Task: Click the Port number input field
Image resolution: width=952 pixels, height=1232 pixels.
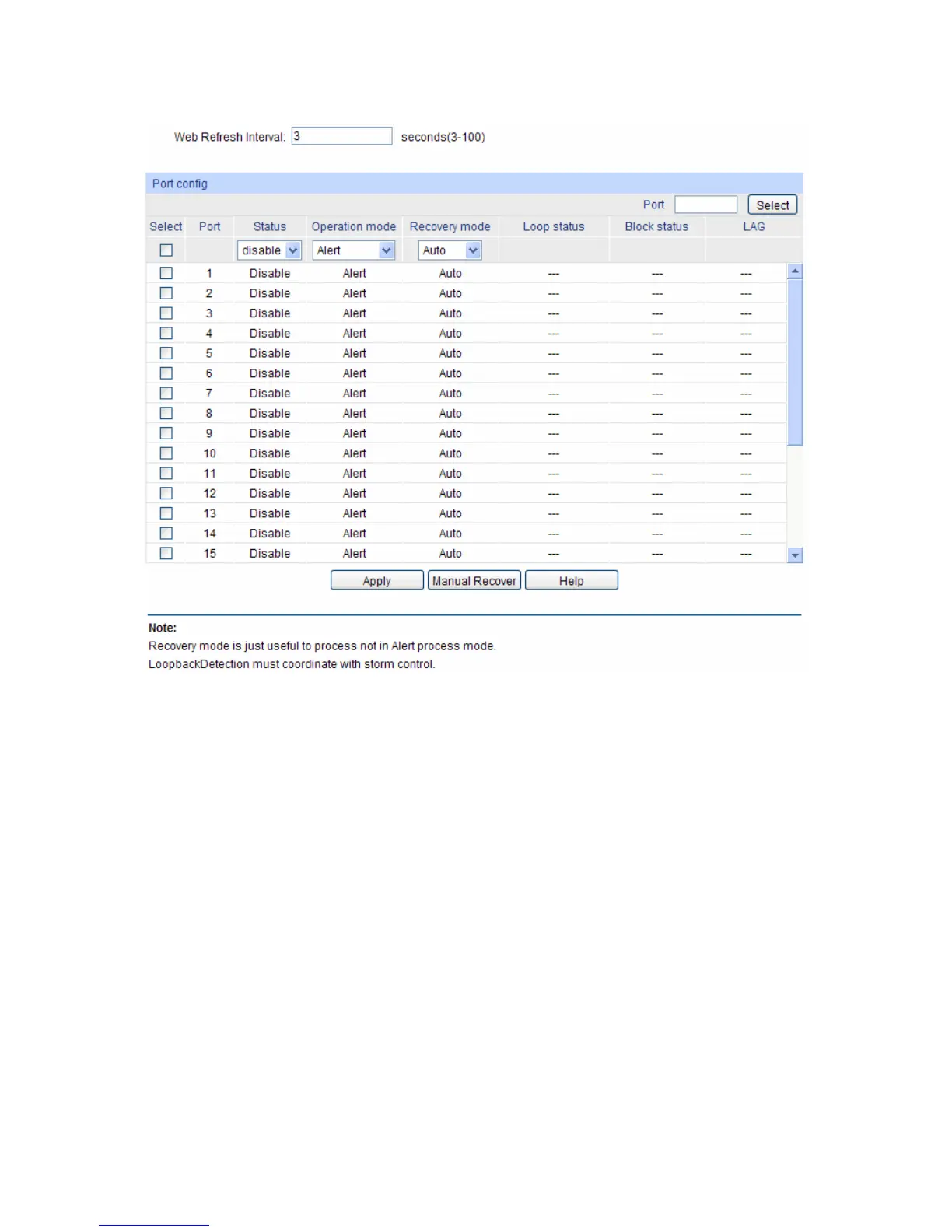Action: [705, 205]
